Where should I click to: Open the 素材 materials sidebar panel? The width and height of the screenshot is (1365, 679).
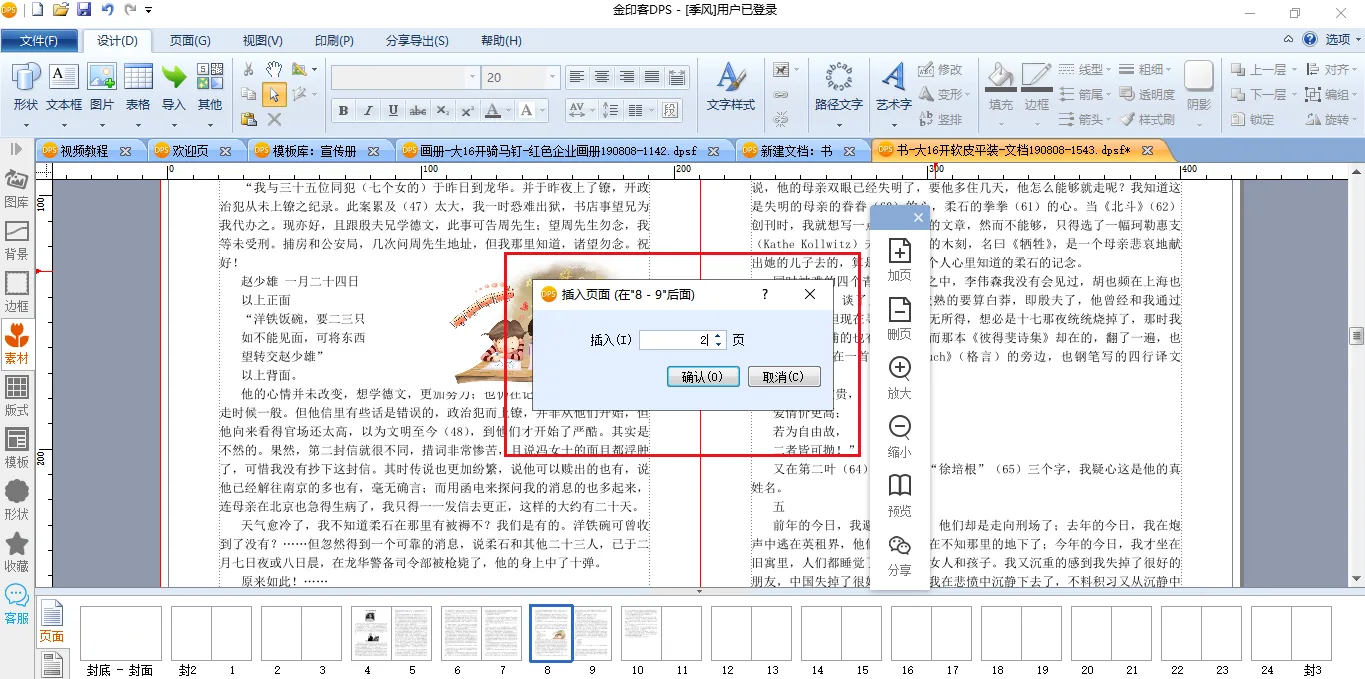(17, 342)
